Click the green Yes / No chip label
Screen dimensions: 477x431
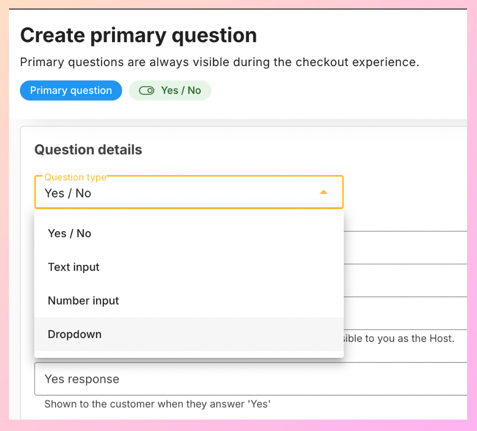tap(181, 90)
